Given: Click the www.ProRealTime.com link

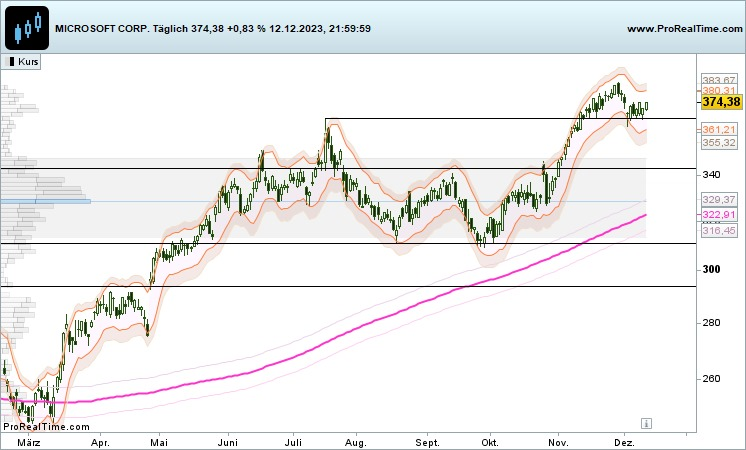Looking at the screenshot, I should [685, 29].
